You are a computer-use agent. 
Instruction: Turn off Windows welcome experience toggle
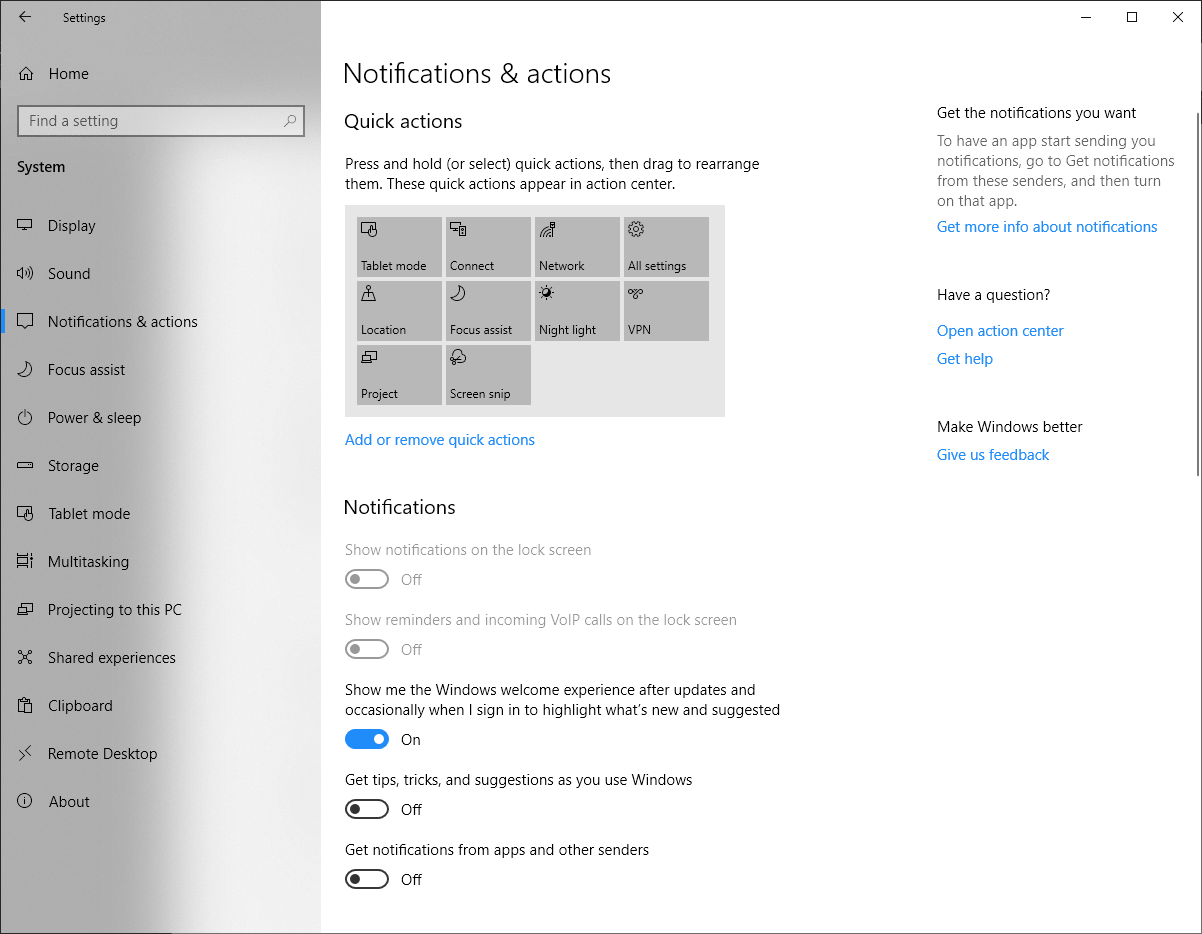coord(367,739)
